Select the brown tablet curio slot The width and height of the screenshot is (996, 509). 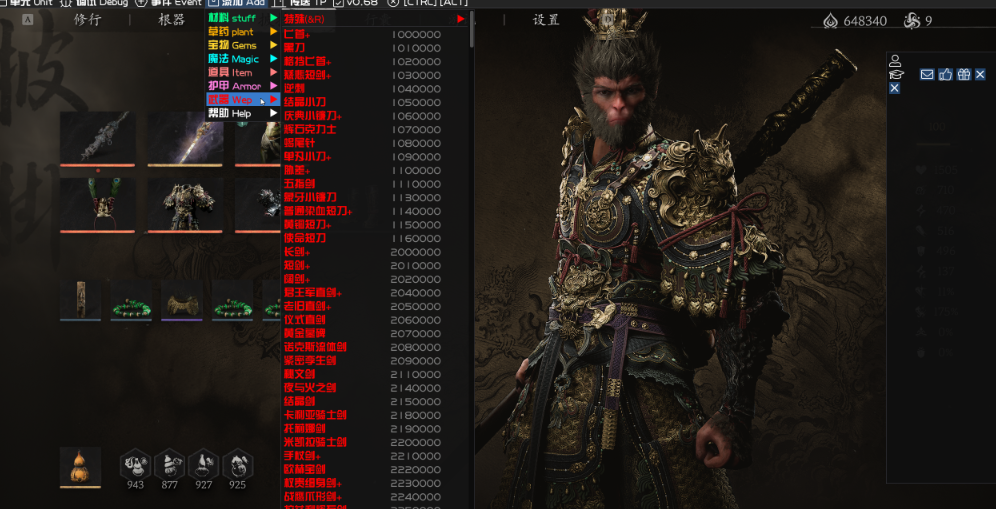(x=81, y=301)
